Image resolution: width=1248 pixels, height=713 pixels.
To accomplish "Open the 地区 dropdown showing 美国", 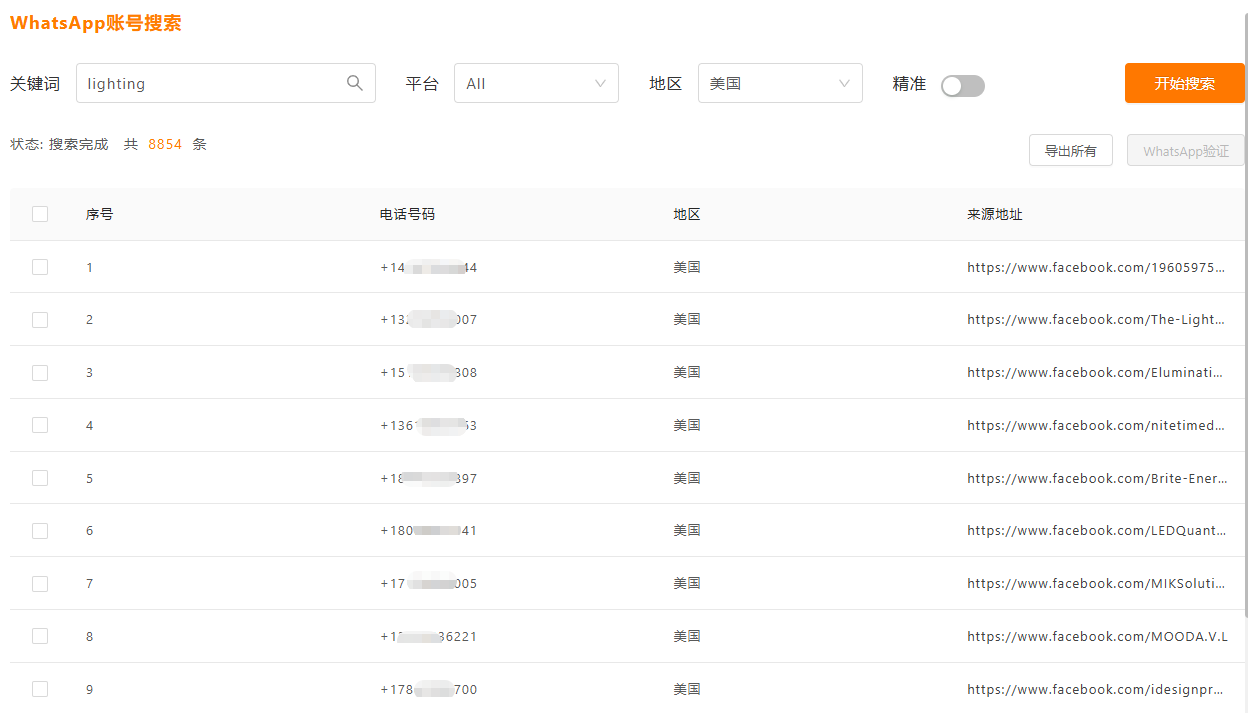I will click(780, 83).
